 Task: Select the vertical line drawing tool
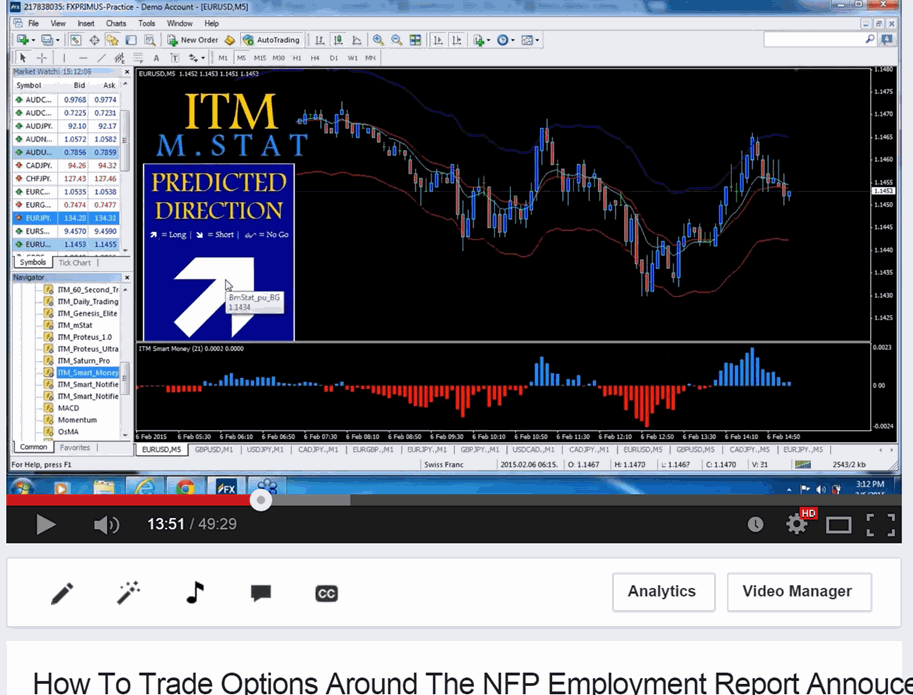pos(64,58)
